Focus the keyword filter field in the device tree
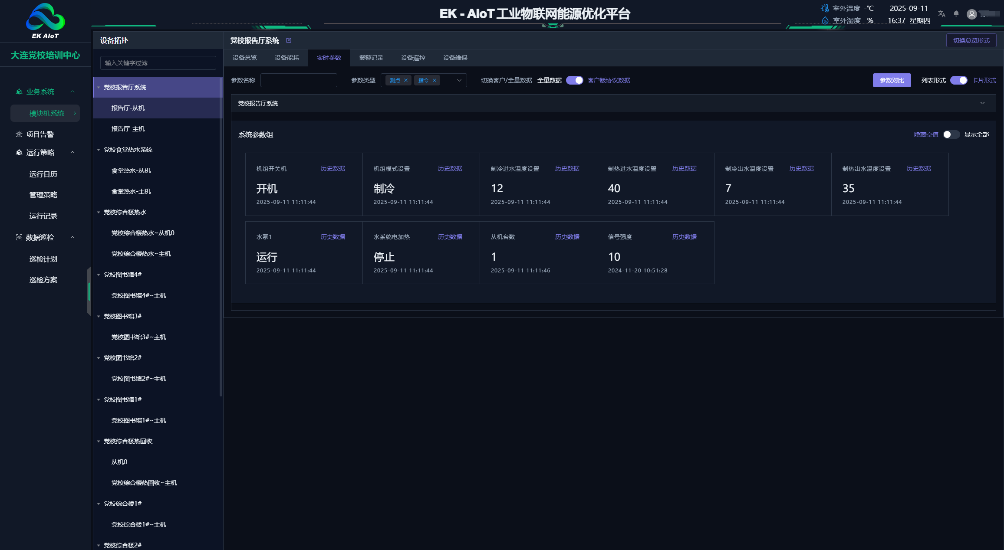1004x550 pixels. 157,62
